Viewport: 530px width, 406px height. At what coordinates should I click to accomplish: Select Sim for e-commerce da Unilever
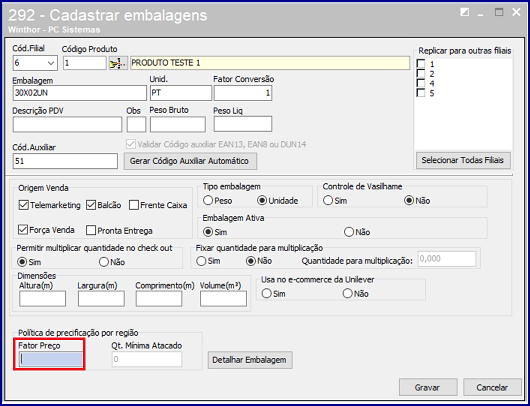point(267,293)
